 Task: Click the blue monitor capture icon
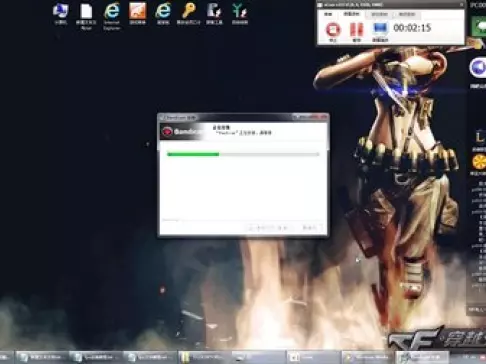pyautogui.click(x=380, y=29)
